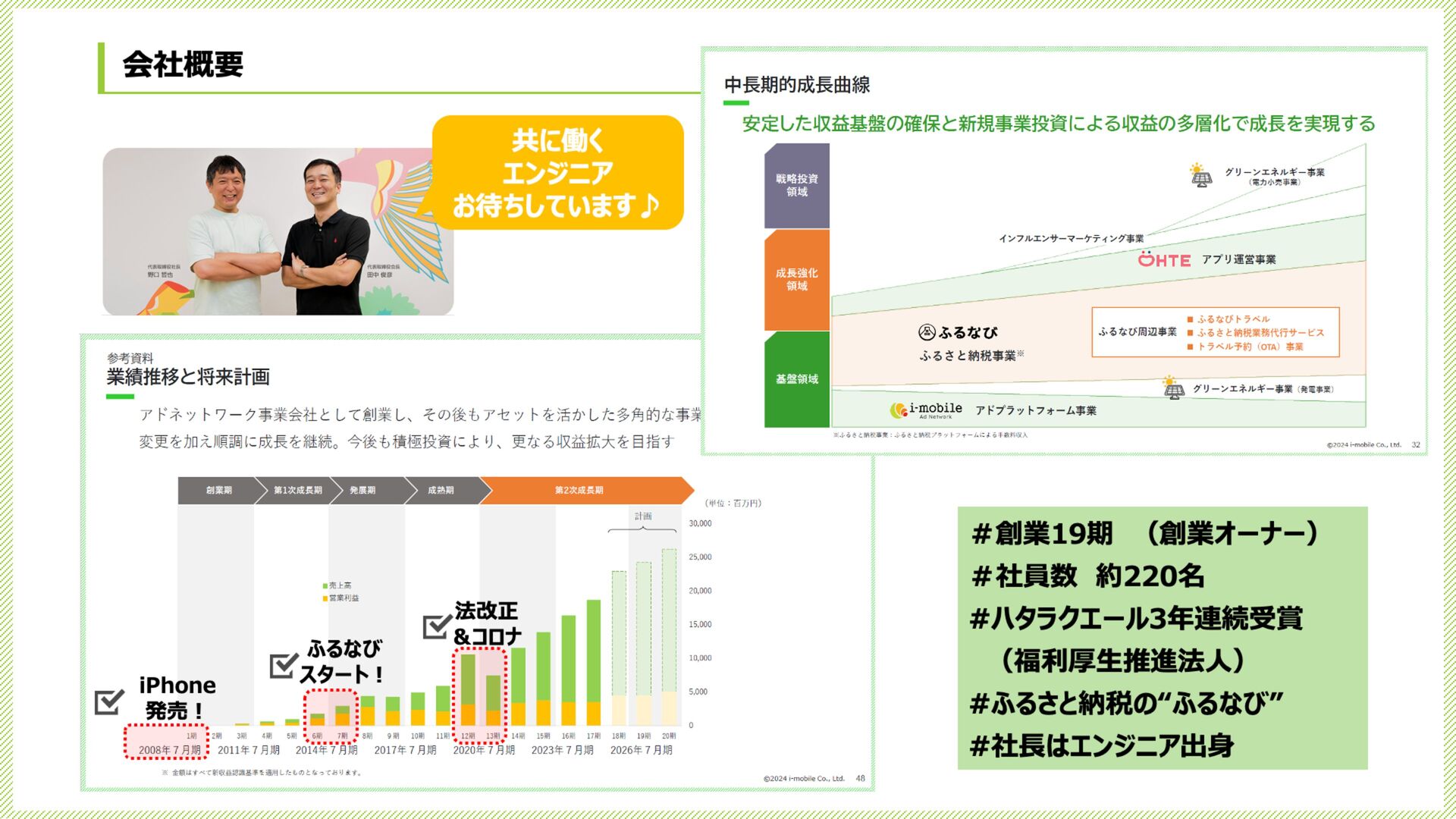The height and width of the screenshot is (819, 1456).
Task: Click the 20期 dashed planned bar
Action: pos(669,637)
